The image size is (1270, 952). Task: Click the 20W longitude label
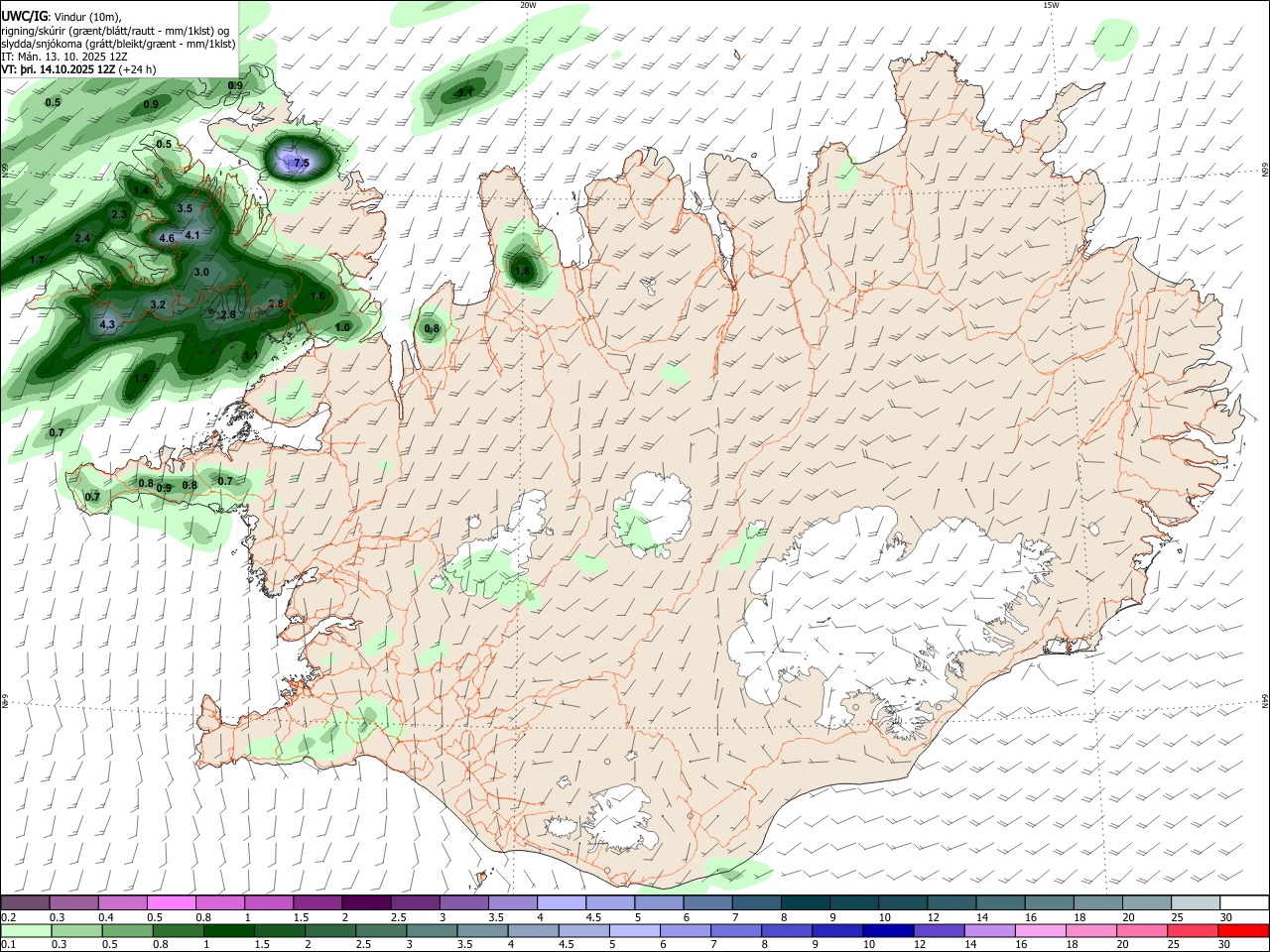click(528, 5)
